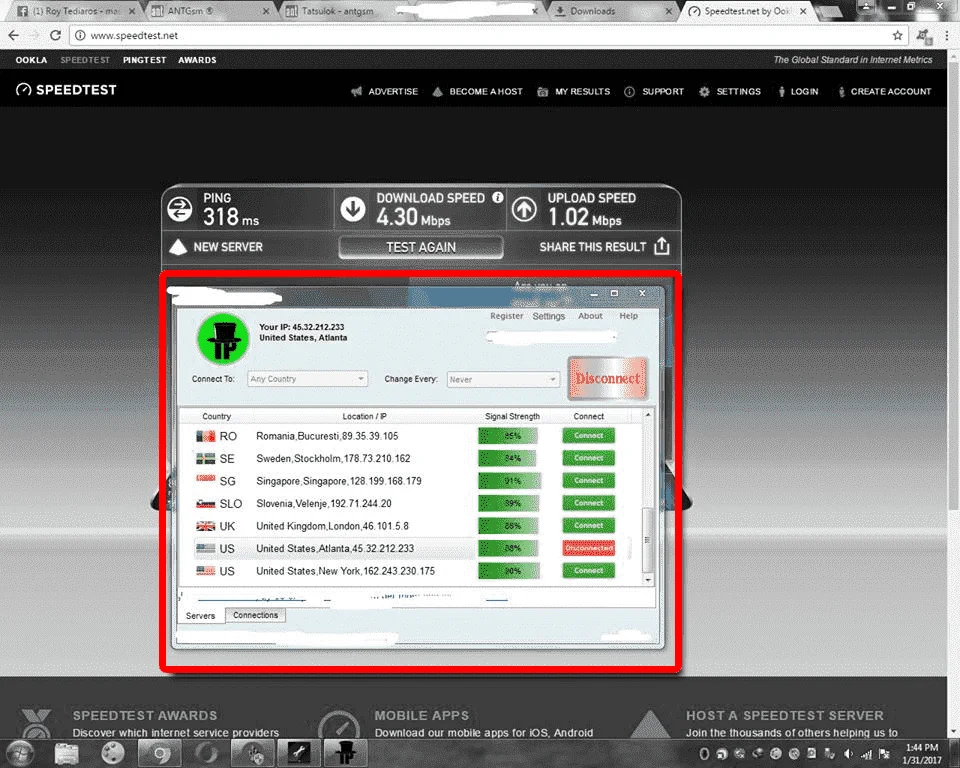Click the SPEEDTEST logo
Screen dimensions: 960x768
point(66,89)
